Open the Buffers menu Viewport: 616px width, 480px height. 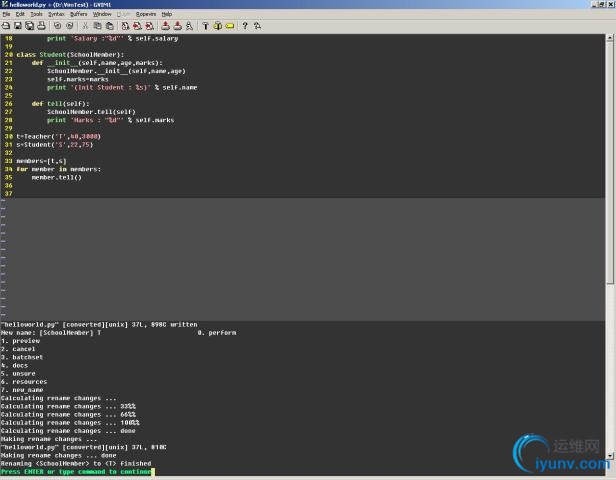79,14
